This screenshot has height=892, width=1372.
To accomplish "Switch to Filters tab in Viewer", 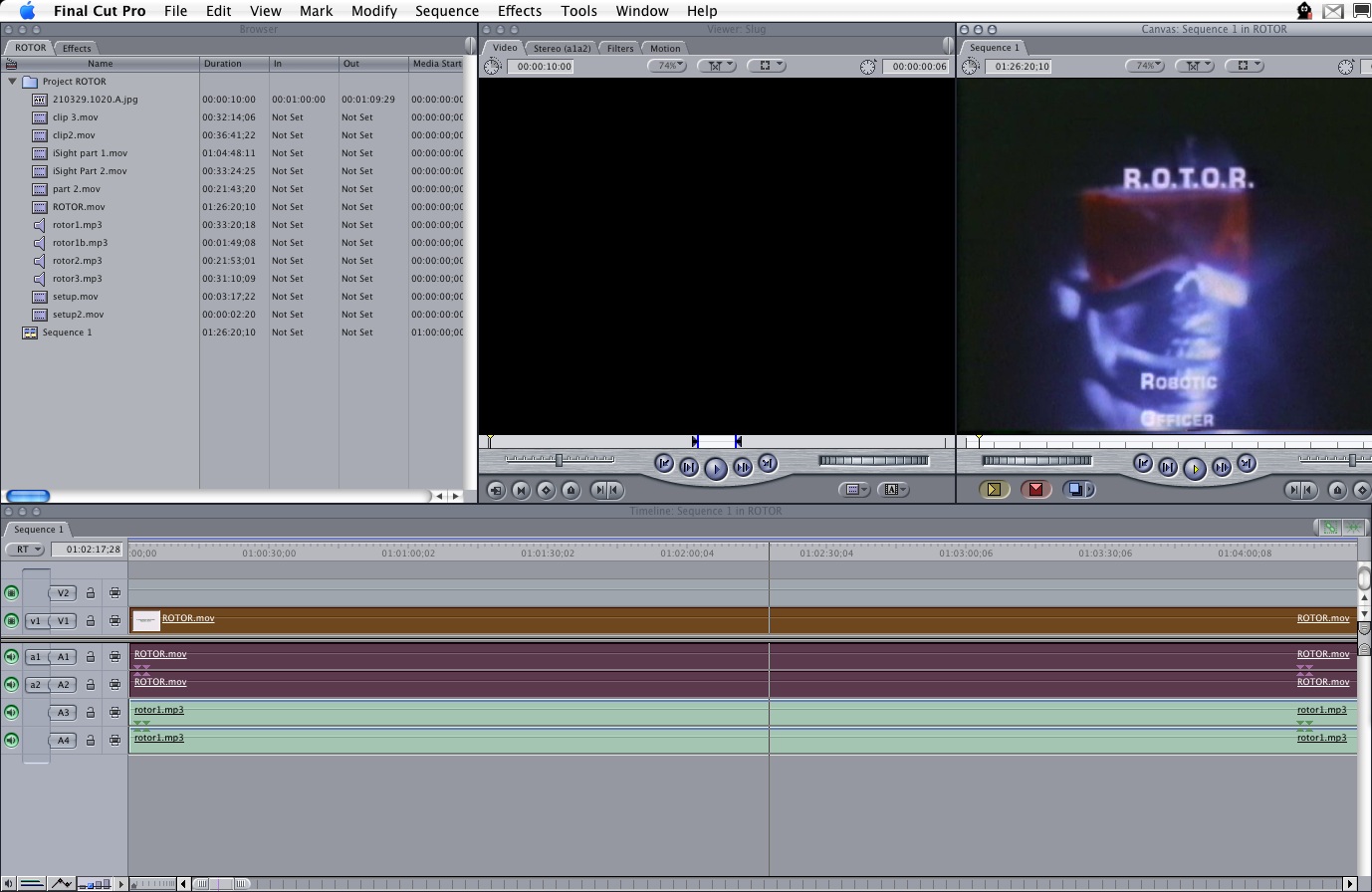I will point(620,48).
